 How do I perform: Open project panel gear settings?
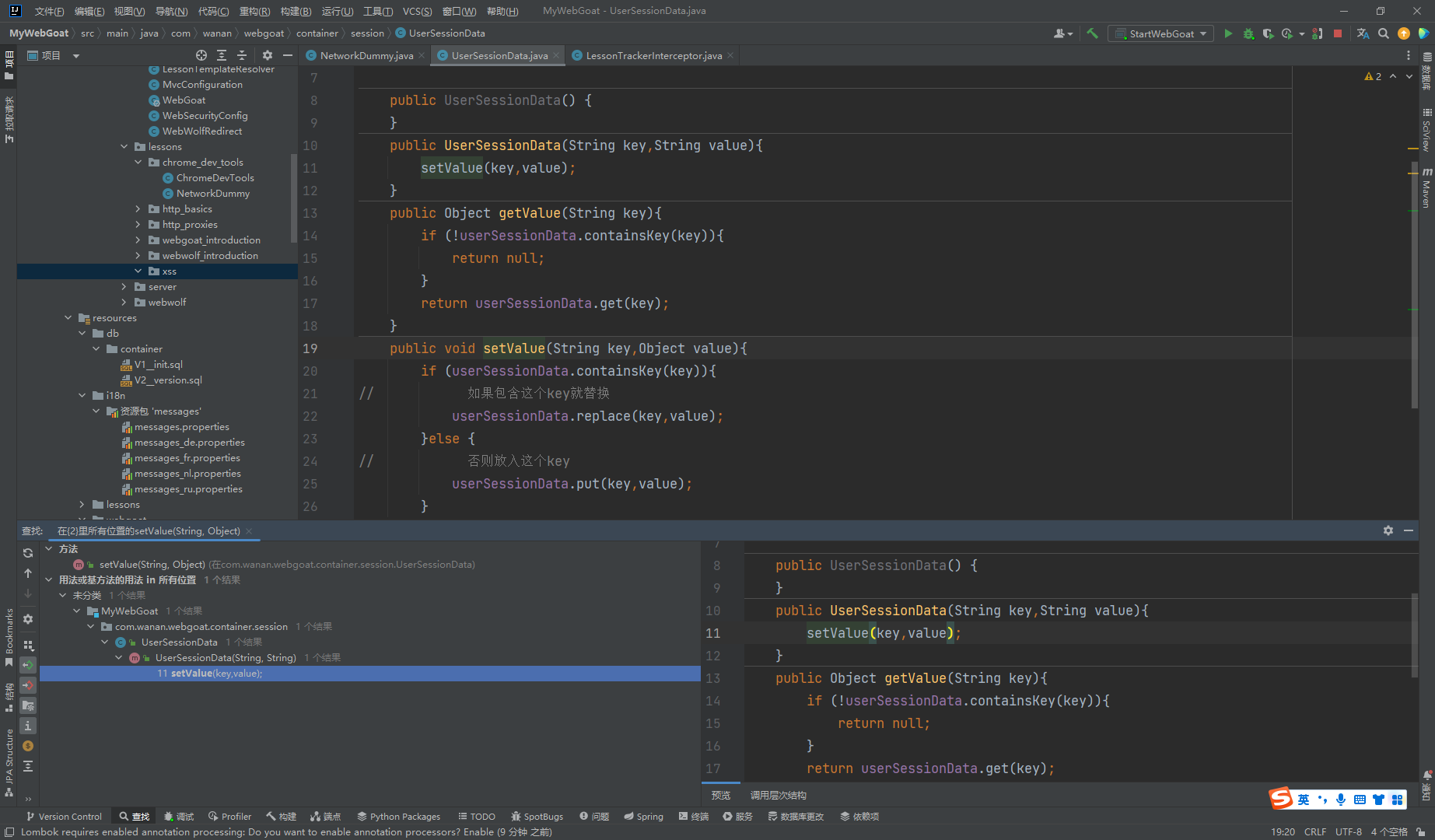pyautogui.click(x=268, y=55)
